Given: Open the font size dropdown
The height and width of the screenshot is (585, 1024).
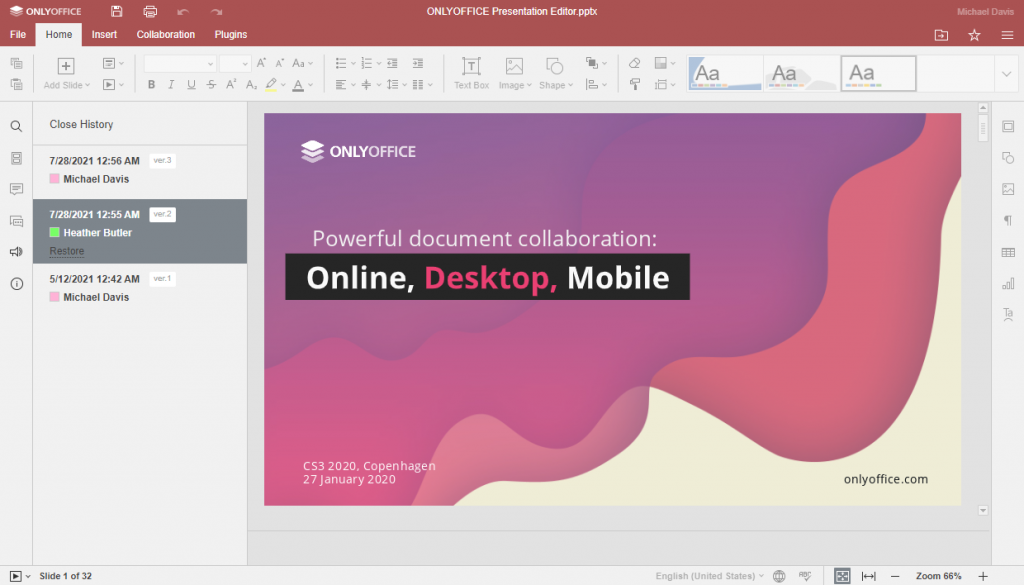Looking at the screenshot, I should pos(235,62).
